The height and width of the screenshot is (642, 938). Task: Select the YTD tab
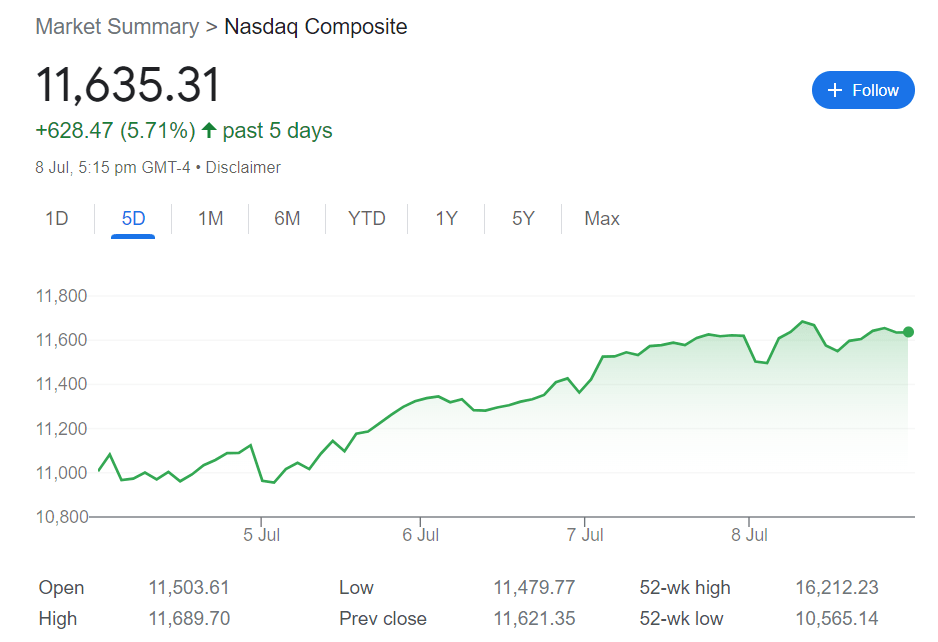coord(367,218)
